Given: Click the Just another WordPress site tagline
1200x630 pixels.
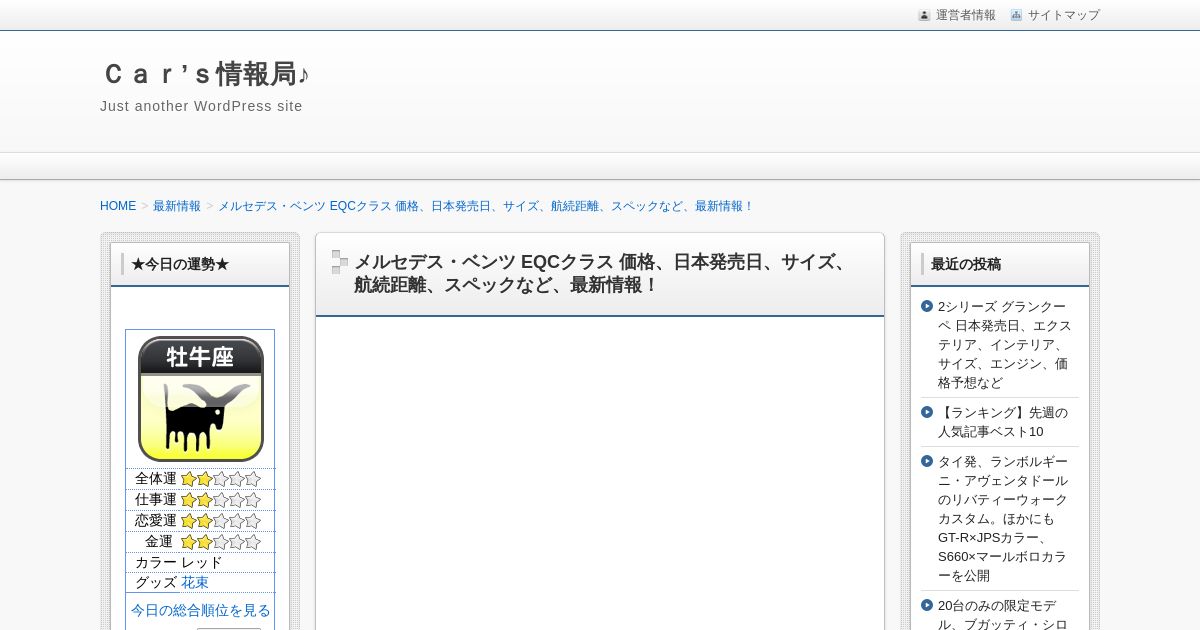Looking at the screenshot, I should pyautogui.click(x=201, y=106).
